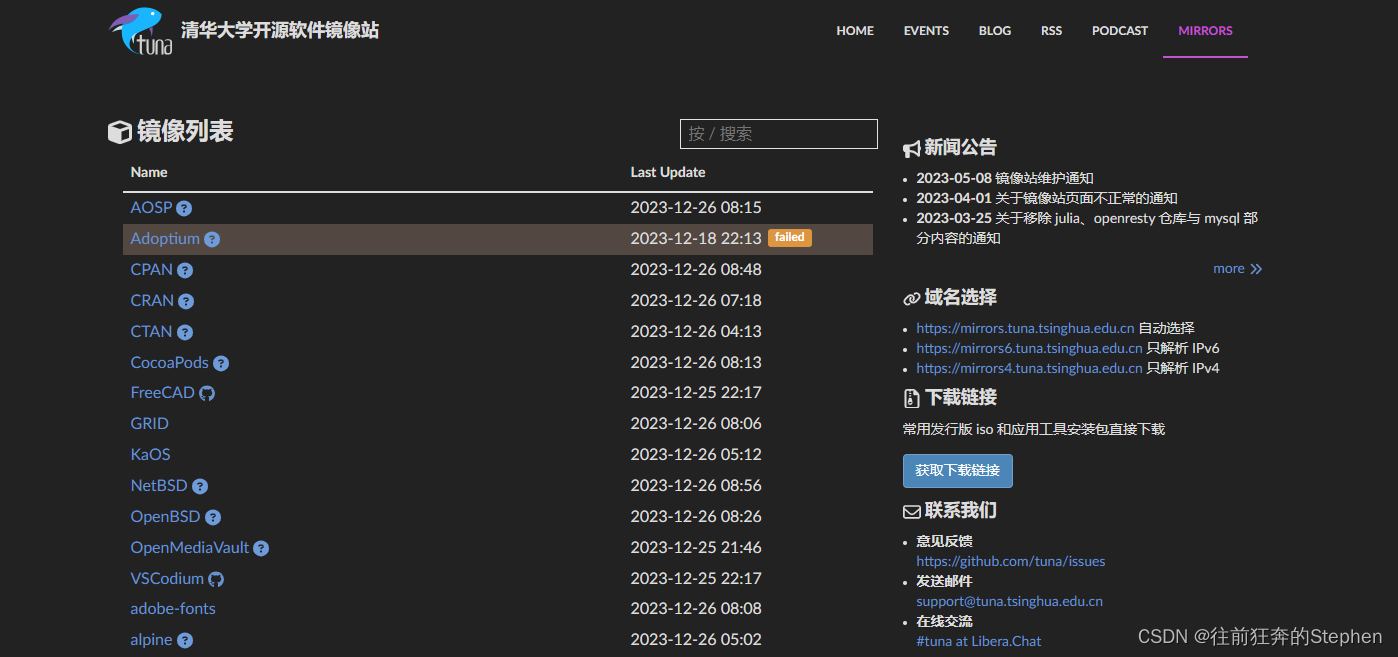Click GitHub icon beside VSCodium
This screenshot has height=657, width=1398.
(216, 580)
